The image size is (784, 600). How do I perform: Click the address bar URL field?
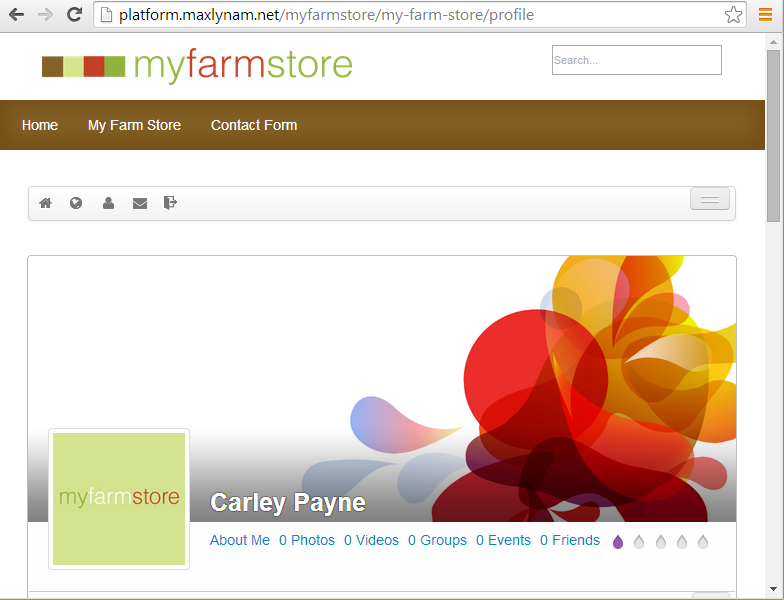pos(419,14)
